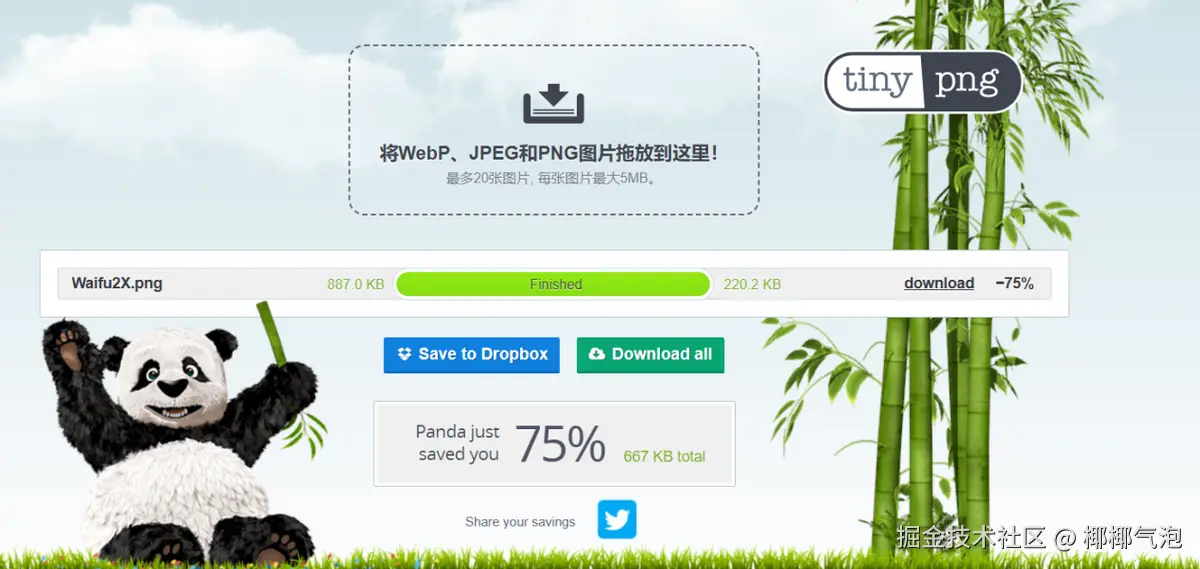1200x569 pixels.
Task: Click the upload tray icon in drop zone
Action: pos(553,105)
